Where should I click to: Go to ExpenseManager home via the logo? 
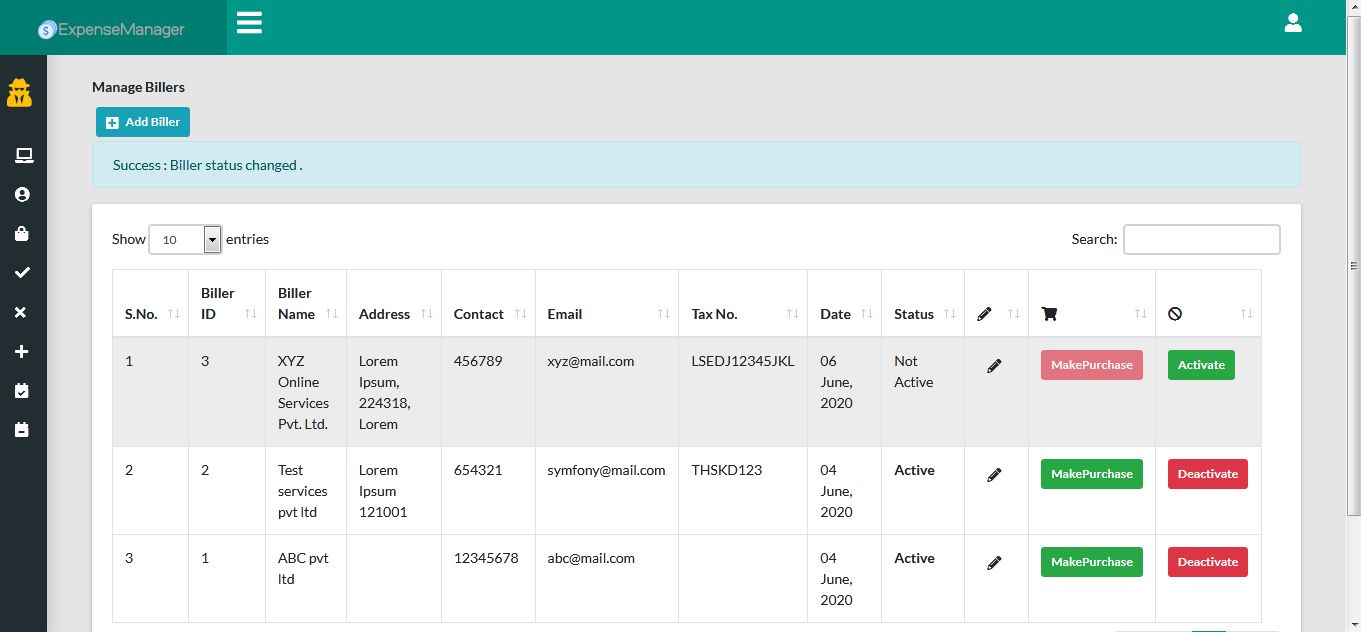coord(111,30)
